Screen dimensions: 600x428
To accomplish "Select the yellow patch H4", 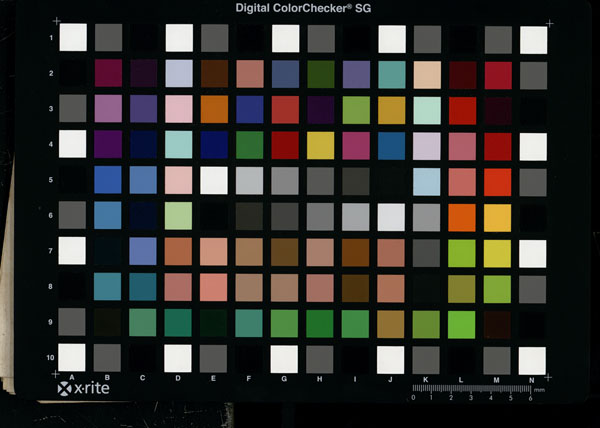I will point(320,146).
